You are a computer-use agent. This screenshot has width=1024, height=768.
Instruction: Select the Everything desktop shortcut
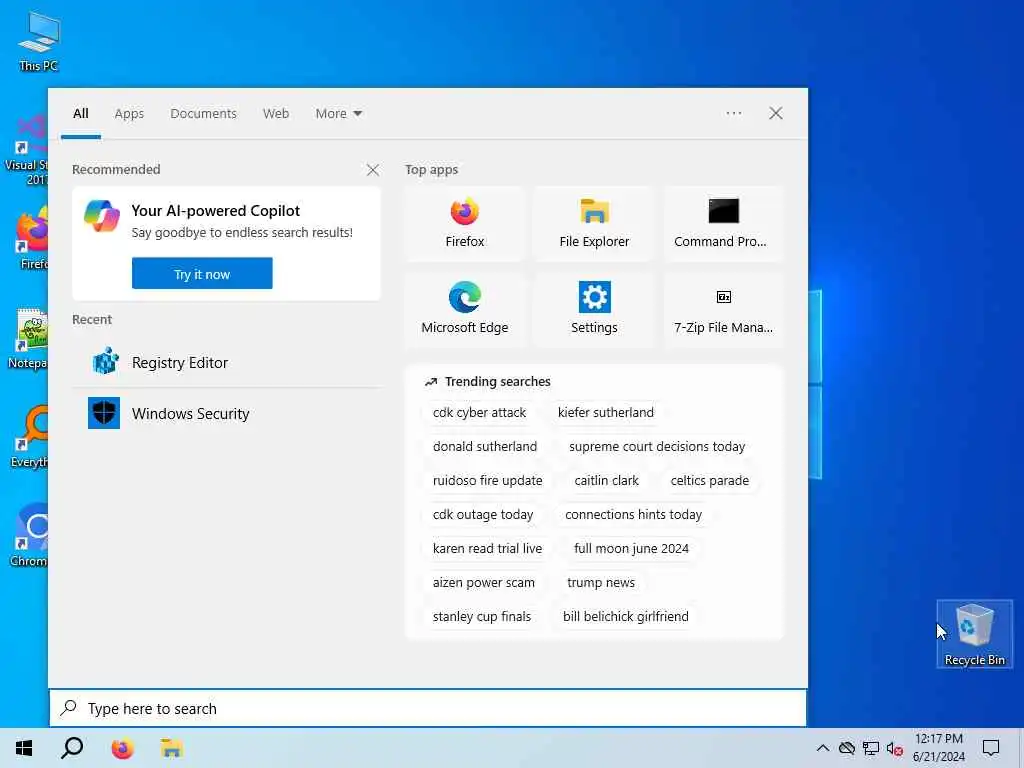click(29, 436)
